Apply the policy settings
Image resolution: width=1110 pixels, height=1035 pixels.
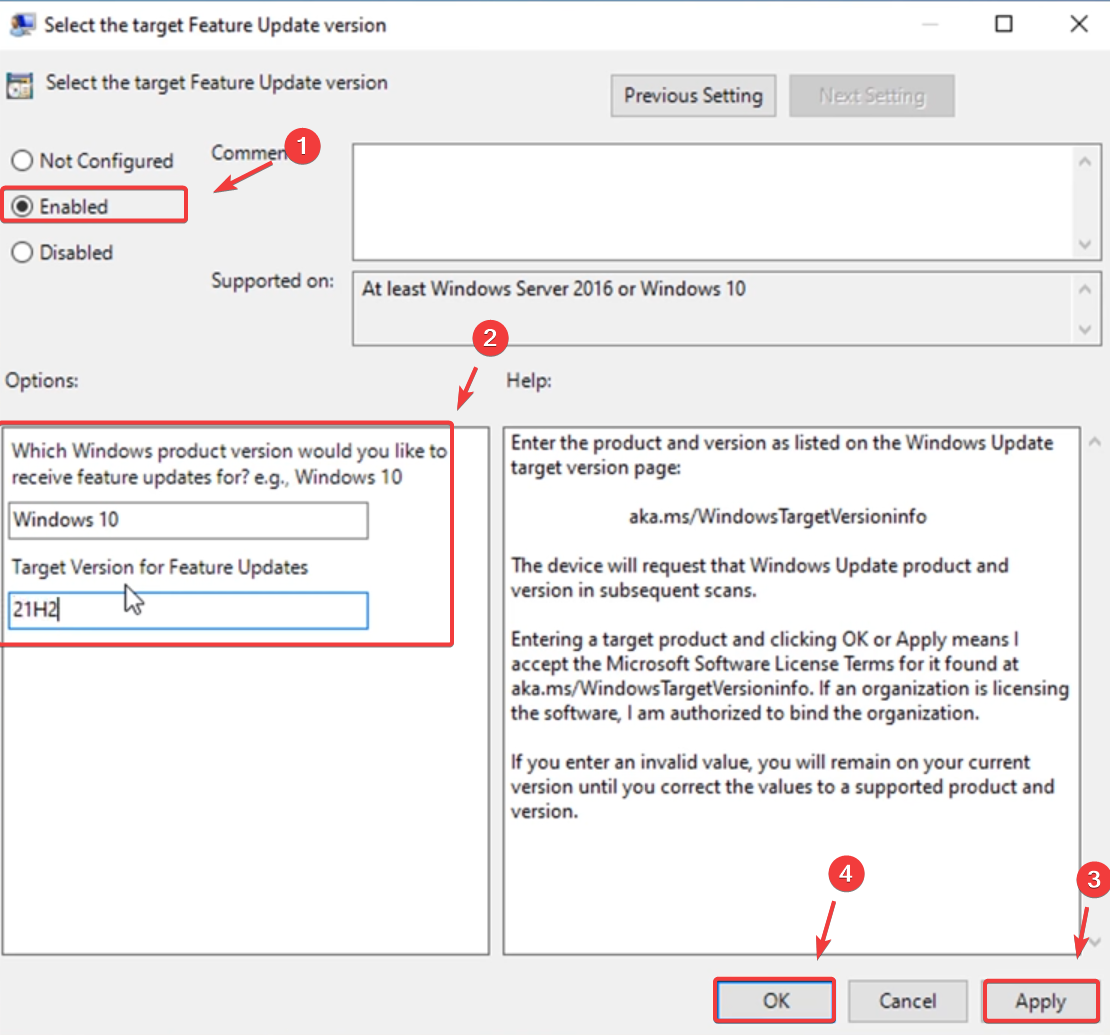pyautogui.click(x=1041, y=1000)
